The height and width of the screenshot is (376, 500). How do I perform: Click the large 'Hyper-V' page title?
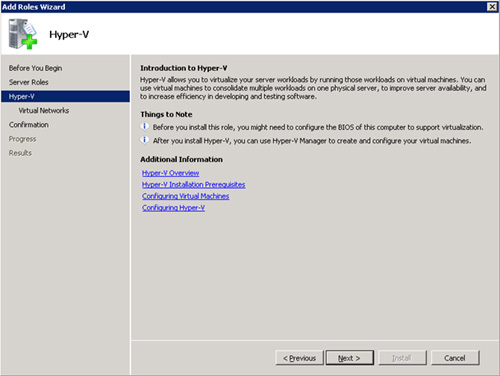coord(69,34)
